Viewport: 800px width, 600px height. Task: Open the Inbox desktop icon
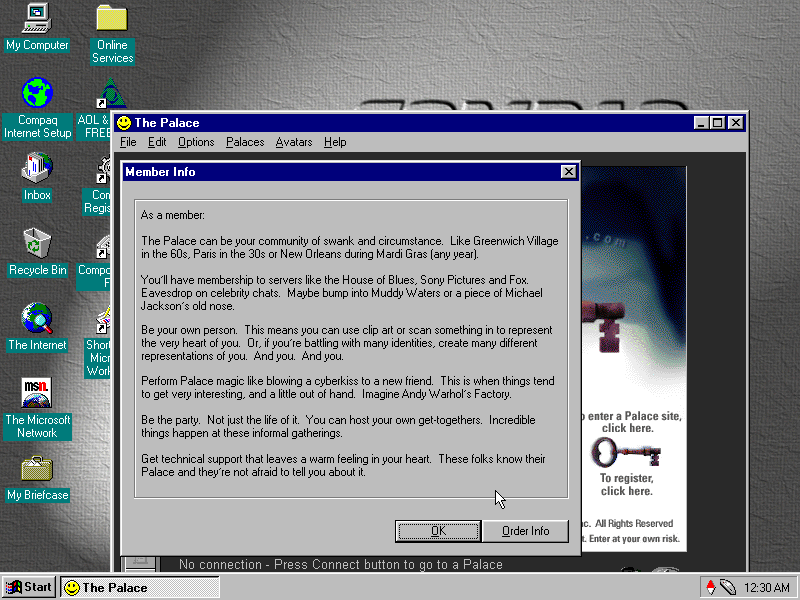pos(37,167)
